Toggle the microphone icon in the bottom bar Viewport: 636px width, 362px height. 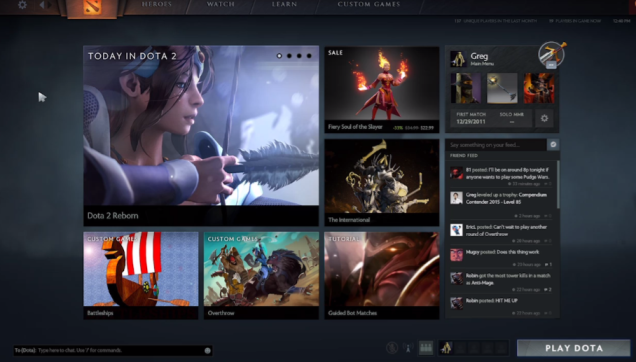point(392,348)
